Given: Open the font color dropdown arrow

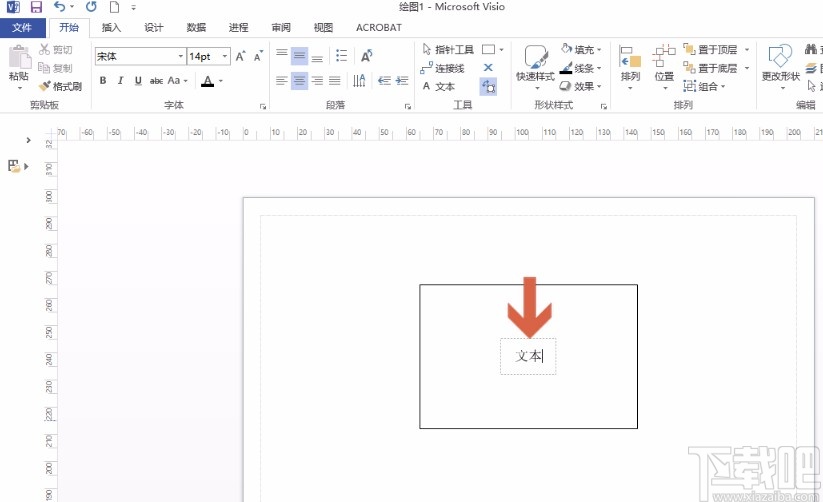Looking at the screenshot, I should (x=221, y=81).
